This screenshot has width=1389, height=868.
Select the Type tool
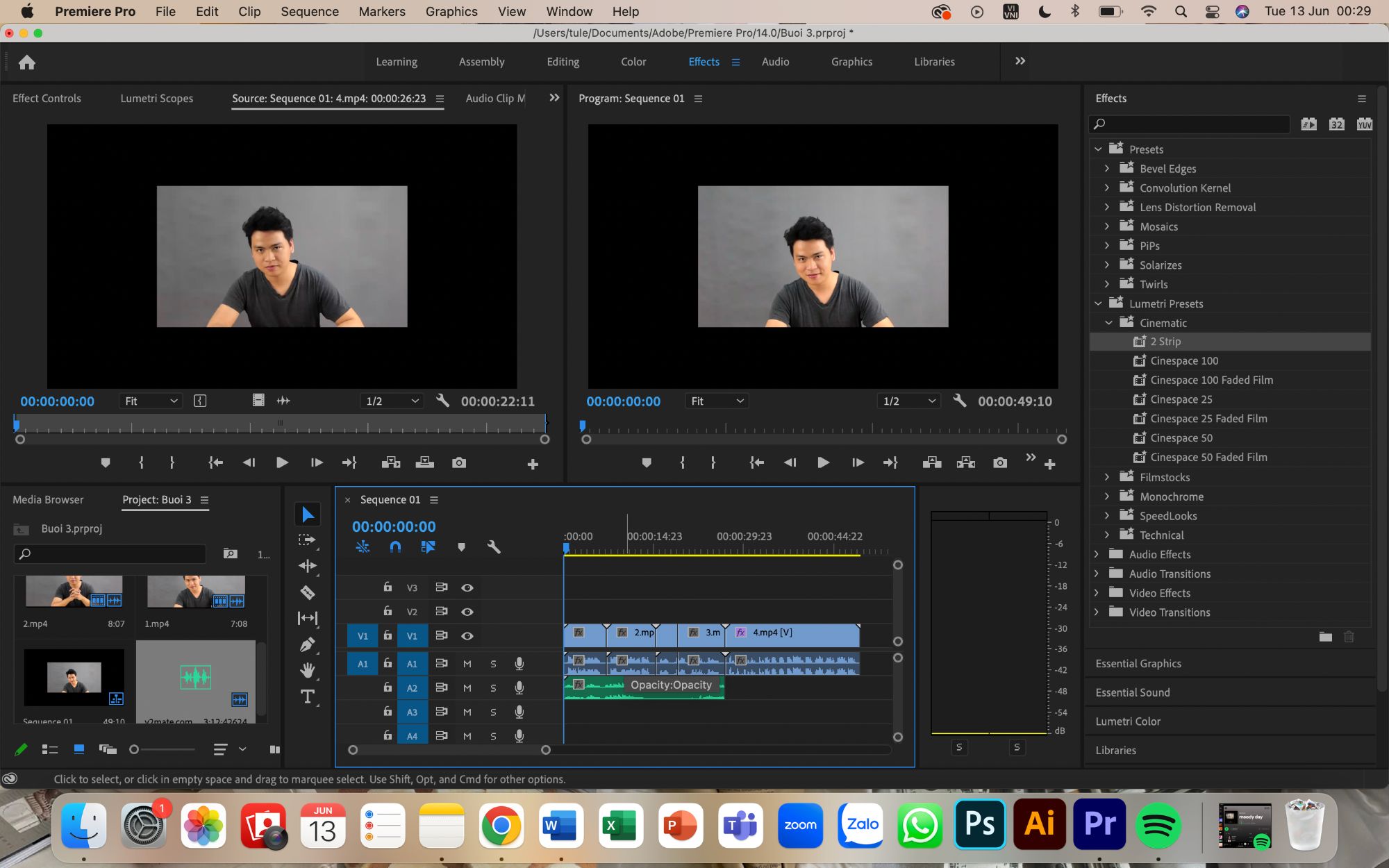tap(307, 696)
